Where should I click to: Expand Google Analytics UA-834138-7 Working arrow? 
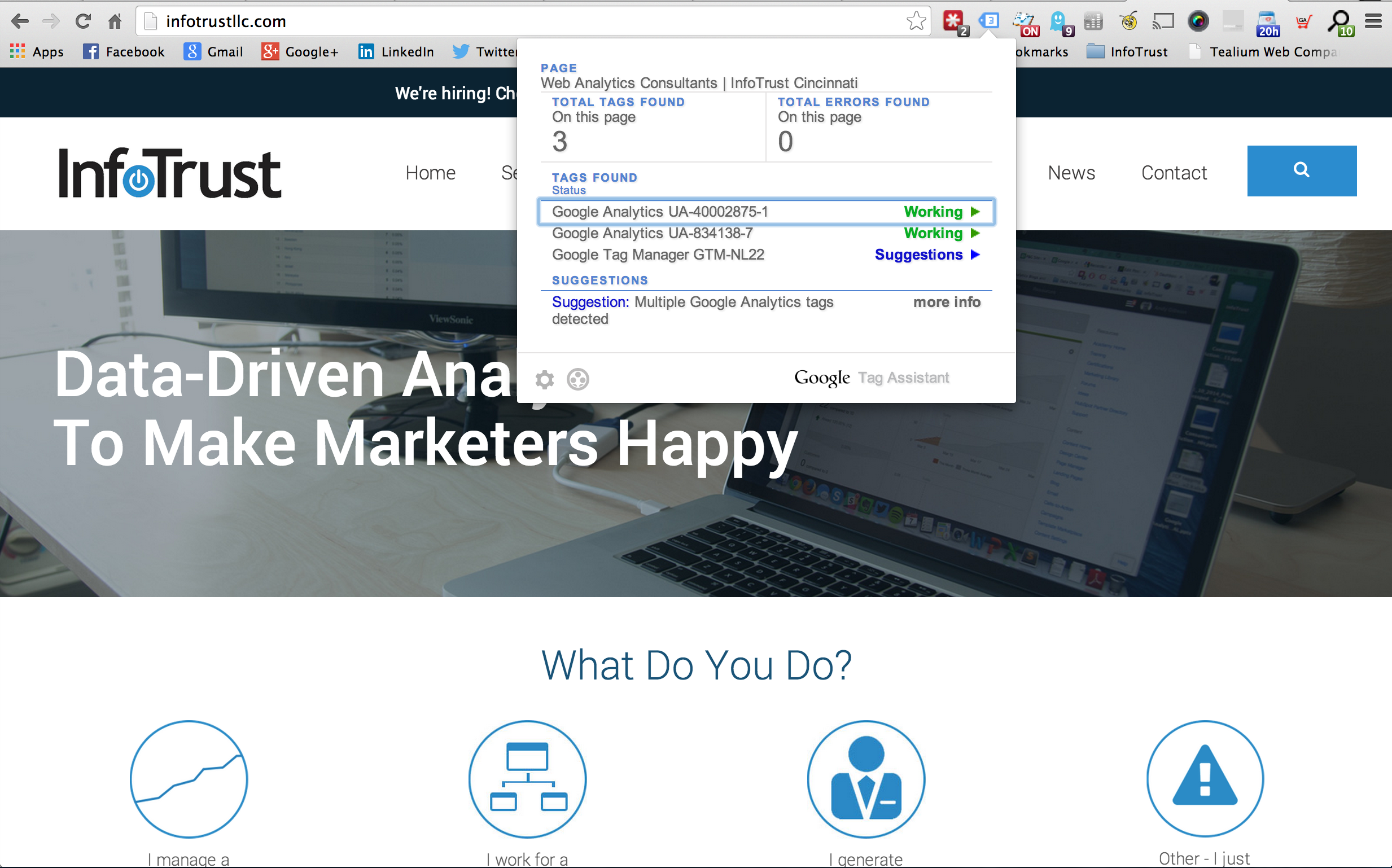click(975, 233)
